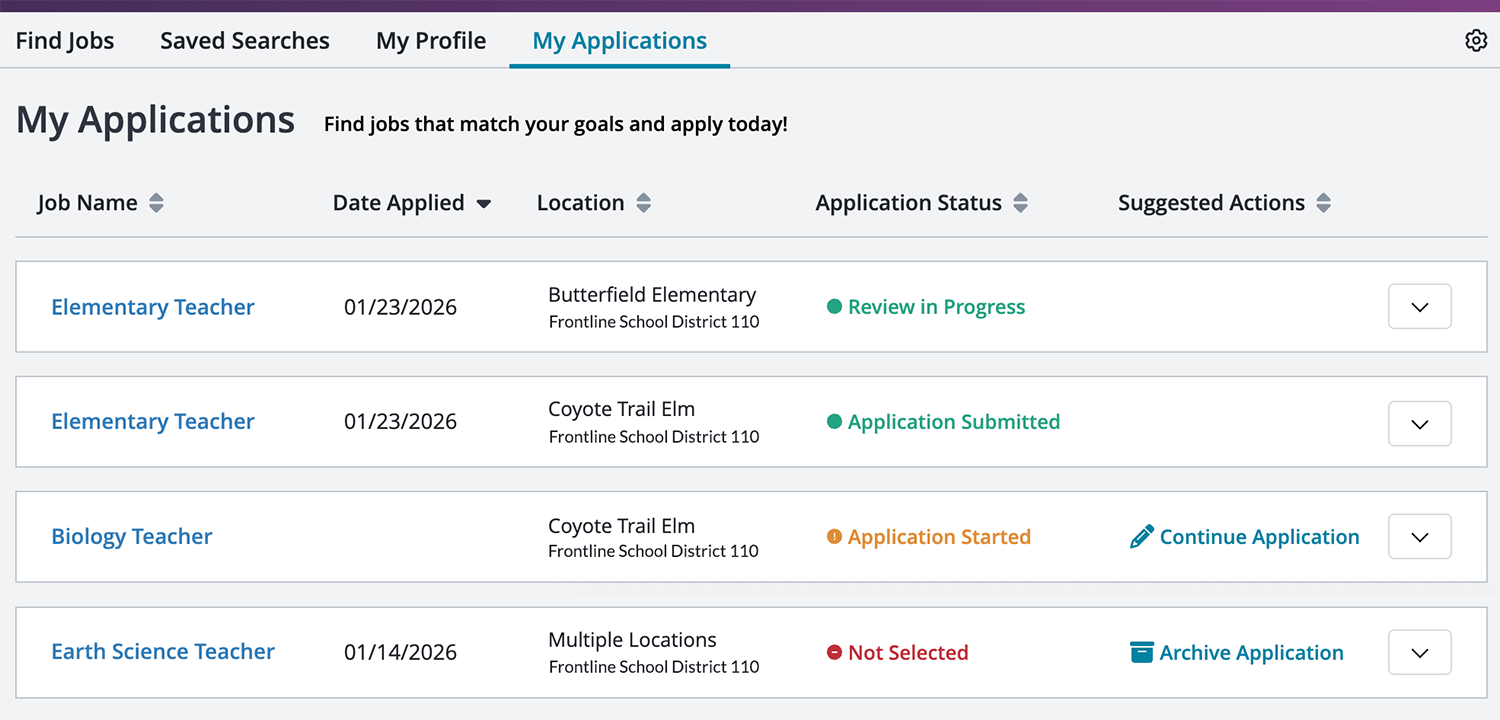
Task: Click the green dot beside Review in Progress
Action: pyautogui.click(x=834, y=307)
